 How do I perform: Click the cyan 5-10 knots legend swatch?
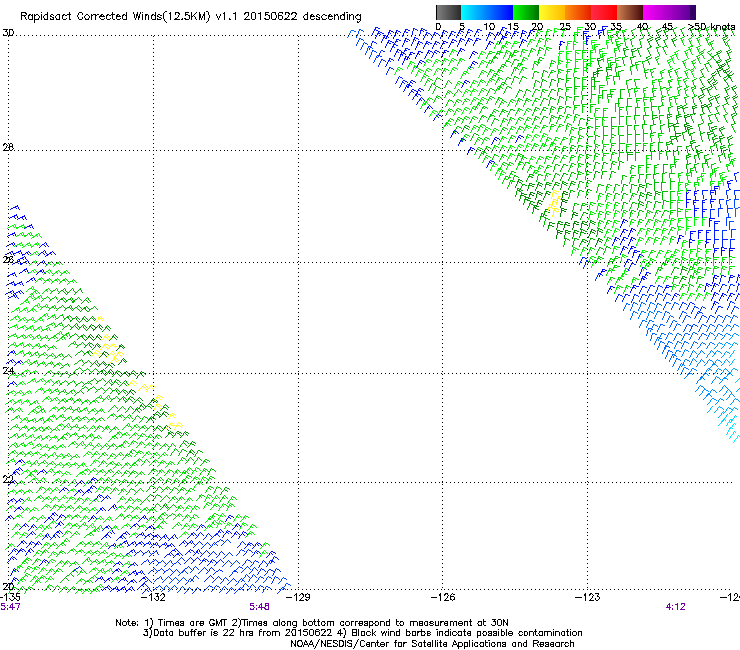pos(474,12)
